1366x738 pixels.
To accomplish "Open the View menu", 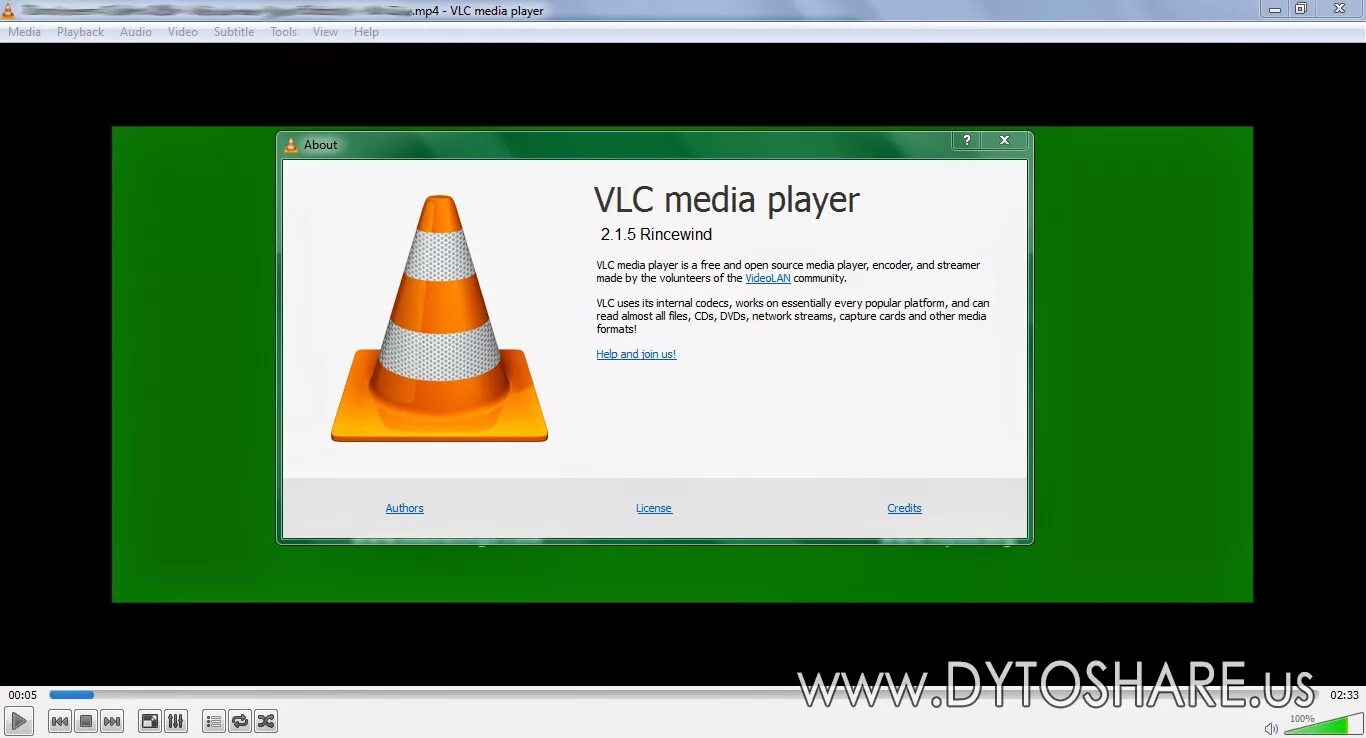I will click(326, 32).
